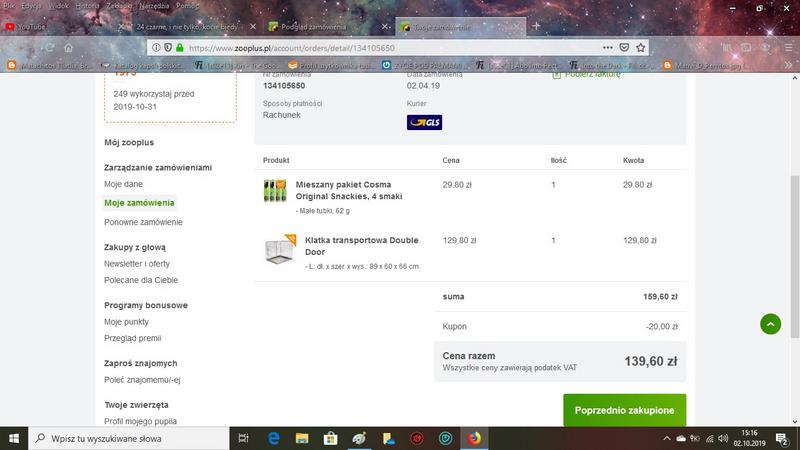Click Firefox icon in taskbar
800x450 pixels.
click(474, 438)
